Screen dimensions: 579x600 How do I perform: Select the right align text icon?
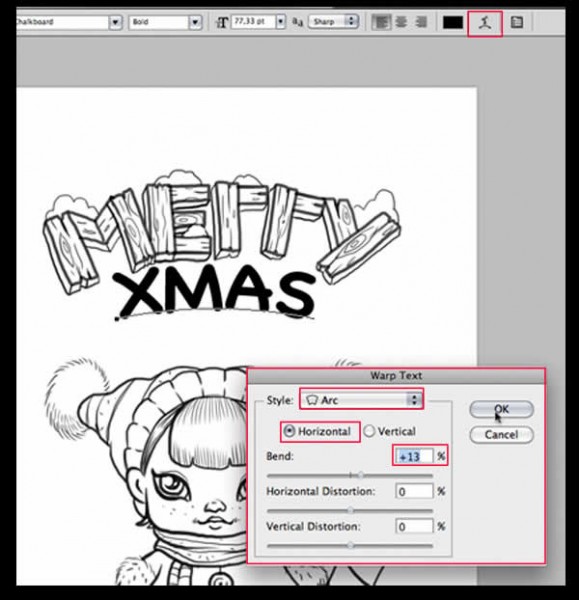421,22
